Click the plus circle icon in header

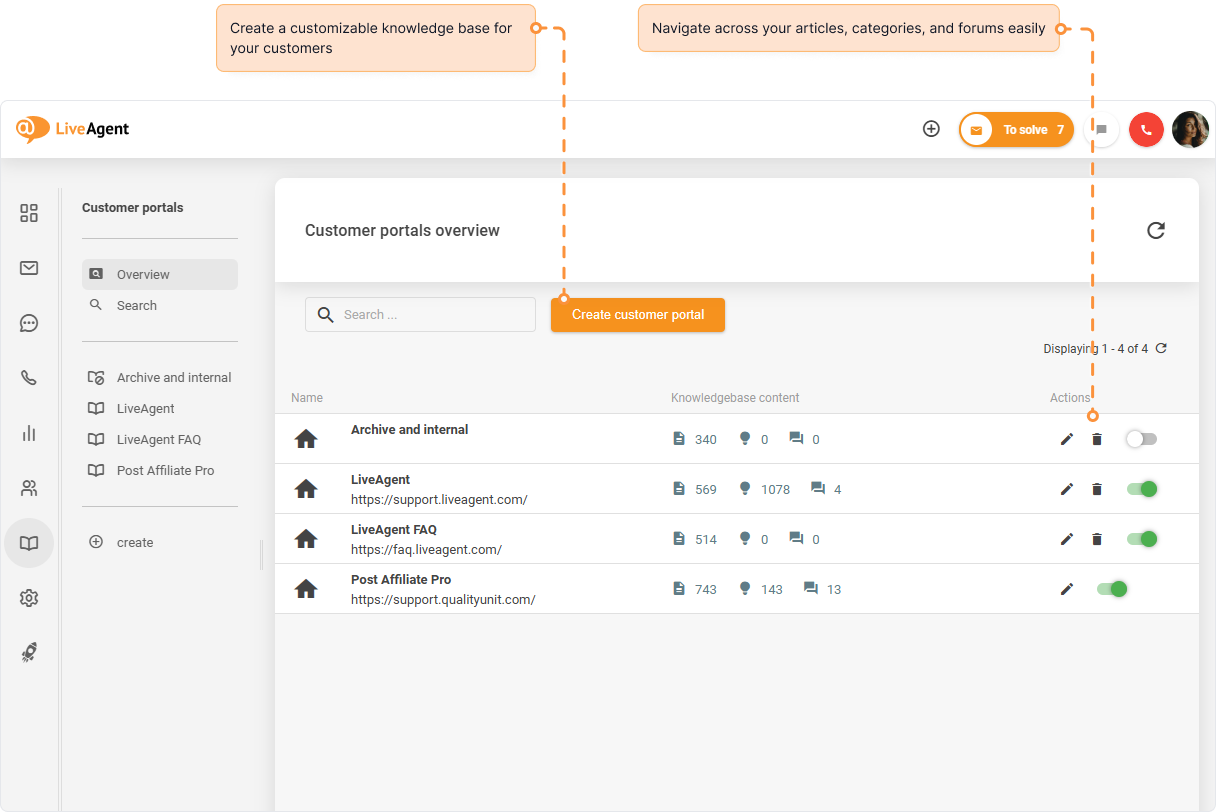pyautogui.click(x=931, y=129)
